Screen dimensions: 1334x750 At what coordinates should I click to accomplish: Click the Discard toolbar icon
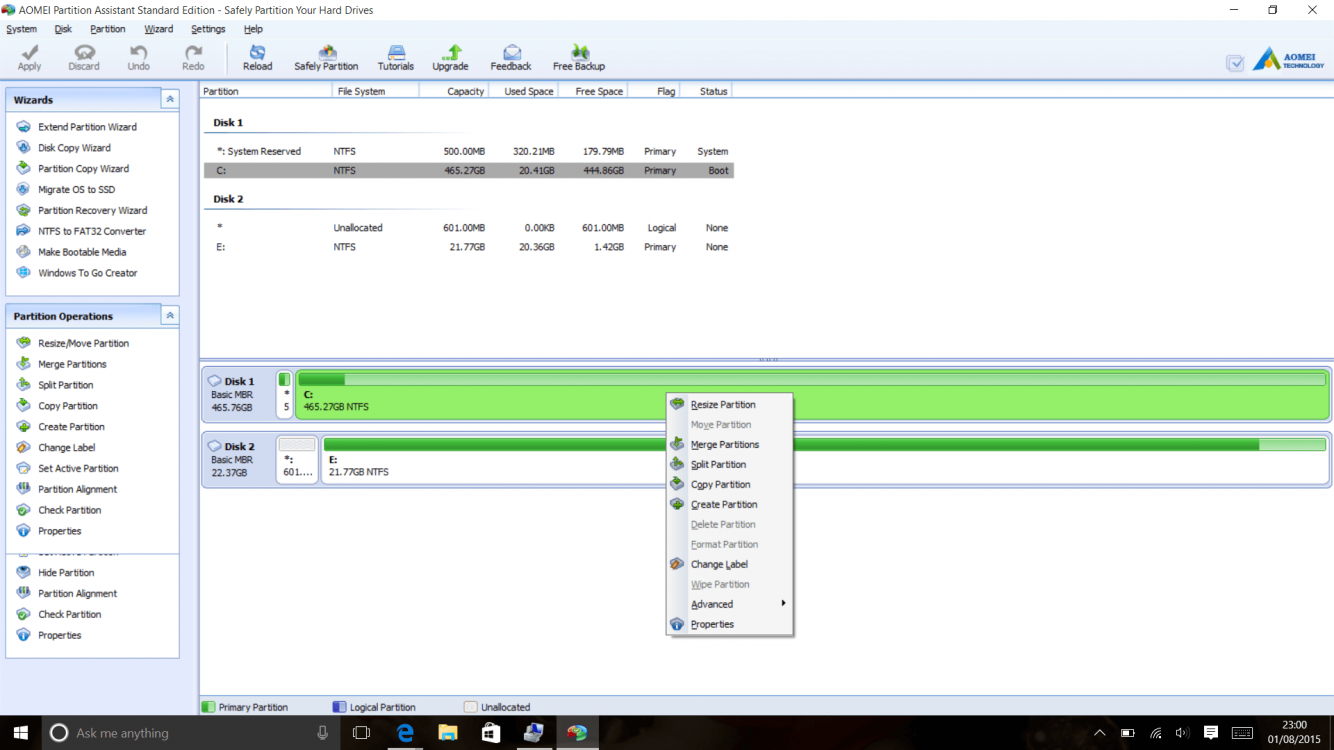point(84,57)
